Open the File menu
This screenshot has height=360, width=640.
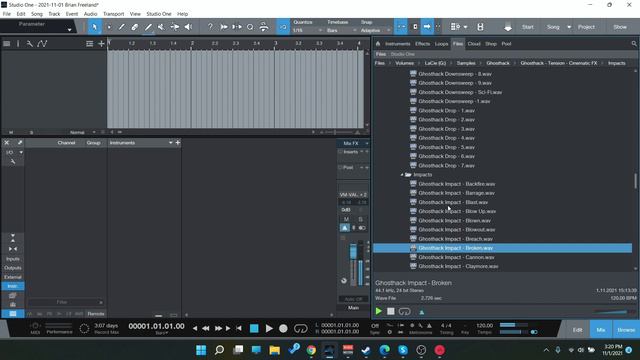(7, 14)
